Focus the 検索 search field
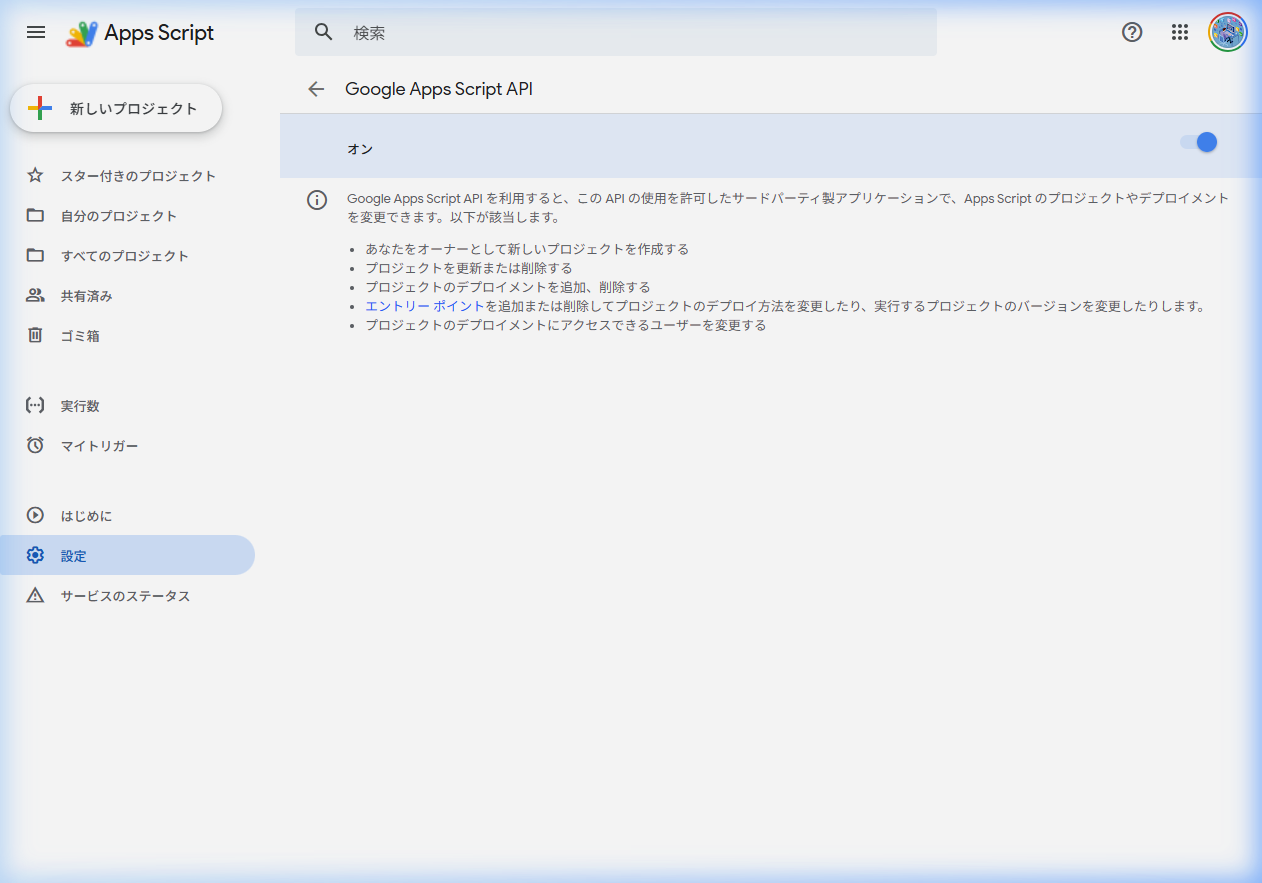 616,32
